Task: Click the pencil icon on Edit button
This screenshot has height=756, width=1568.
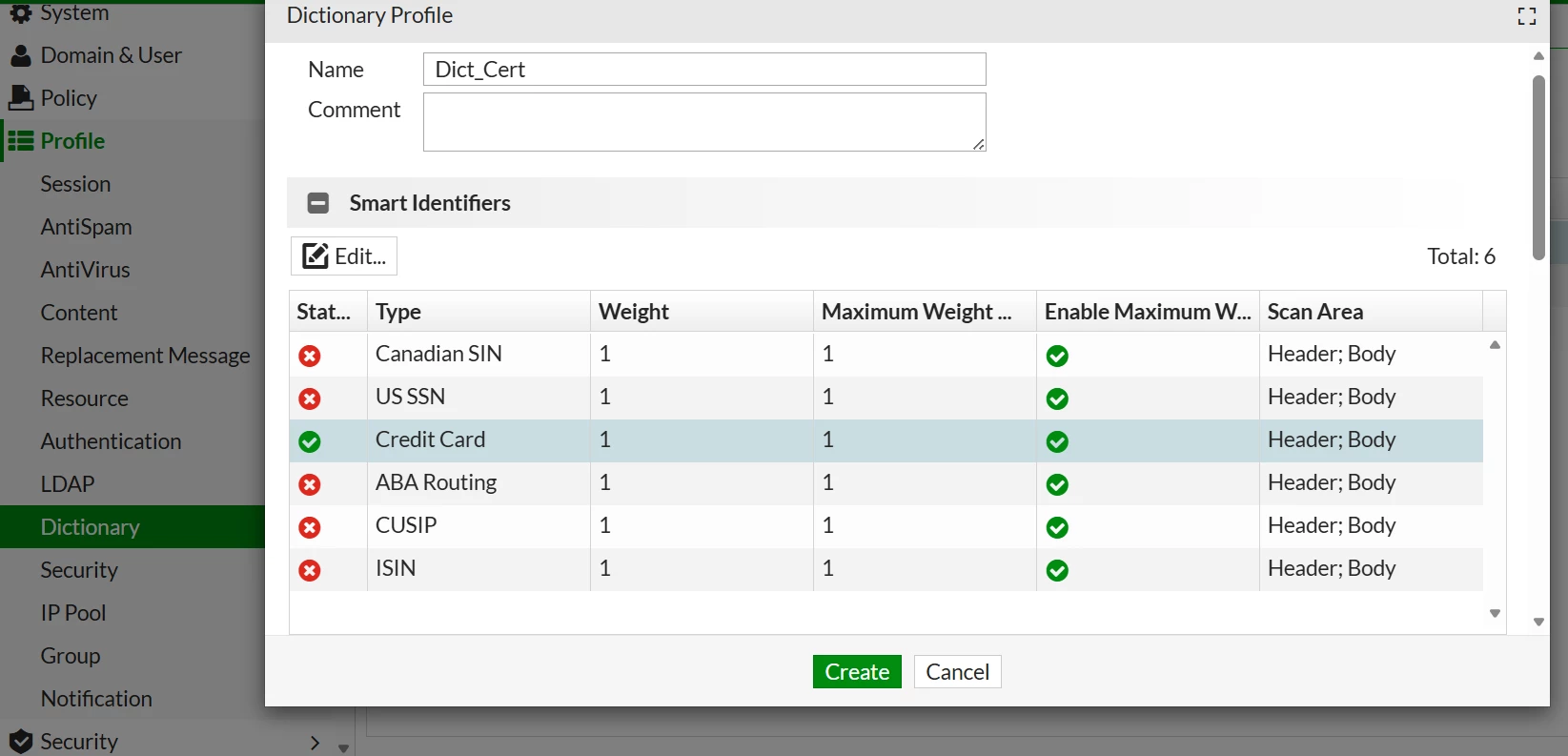Action: [315, 255]
